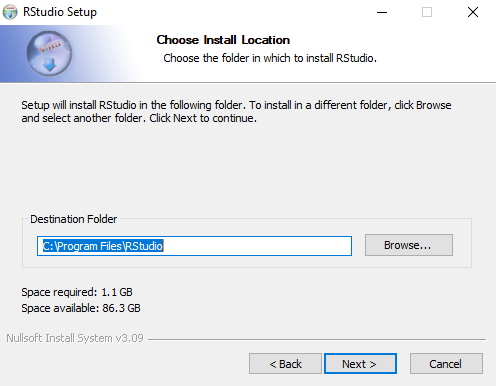Click the RStudio Setup title bar icon
This screenshot has height=386, width=496.
tap(10, 12)
